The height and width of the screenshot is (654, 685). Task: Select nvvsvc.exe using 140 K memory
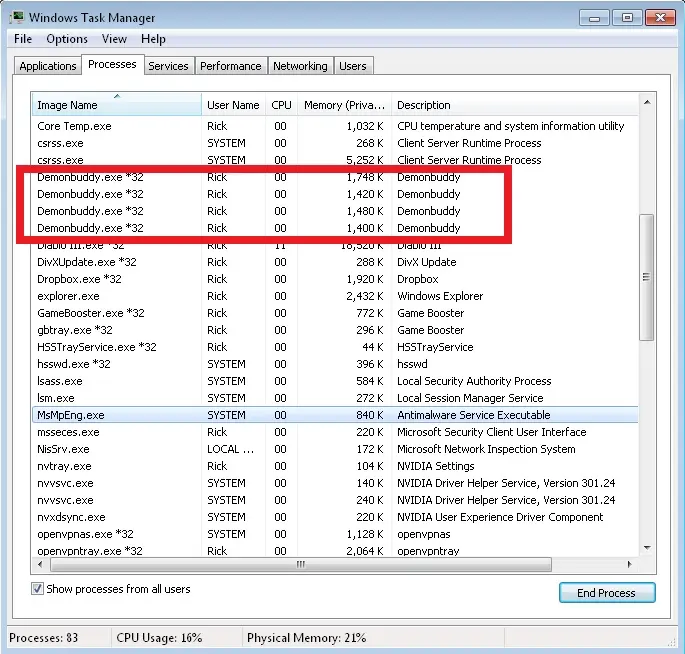pos(335,483)
